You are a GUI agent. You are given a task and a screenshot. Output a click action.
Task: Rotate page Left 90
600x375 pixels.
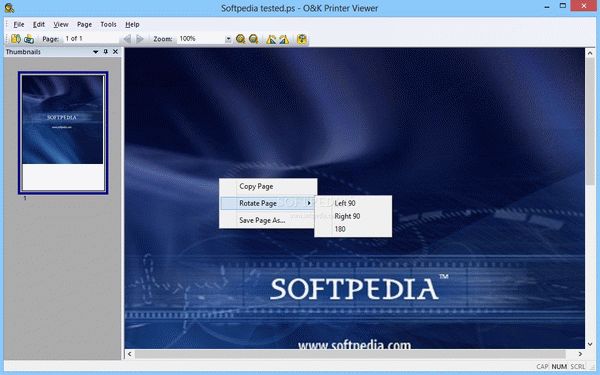pos(353,203)
